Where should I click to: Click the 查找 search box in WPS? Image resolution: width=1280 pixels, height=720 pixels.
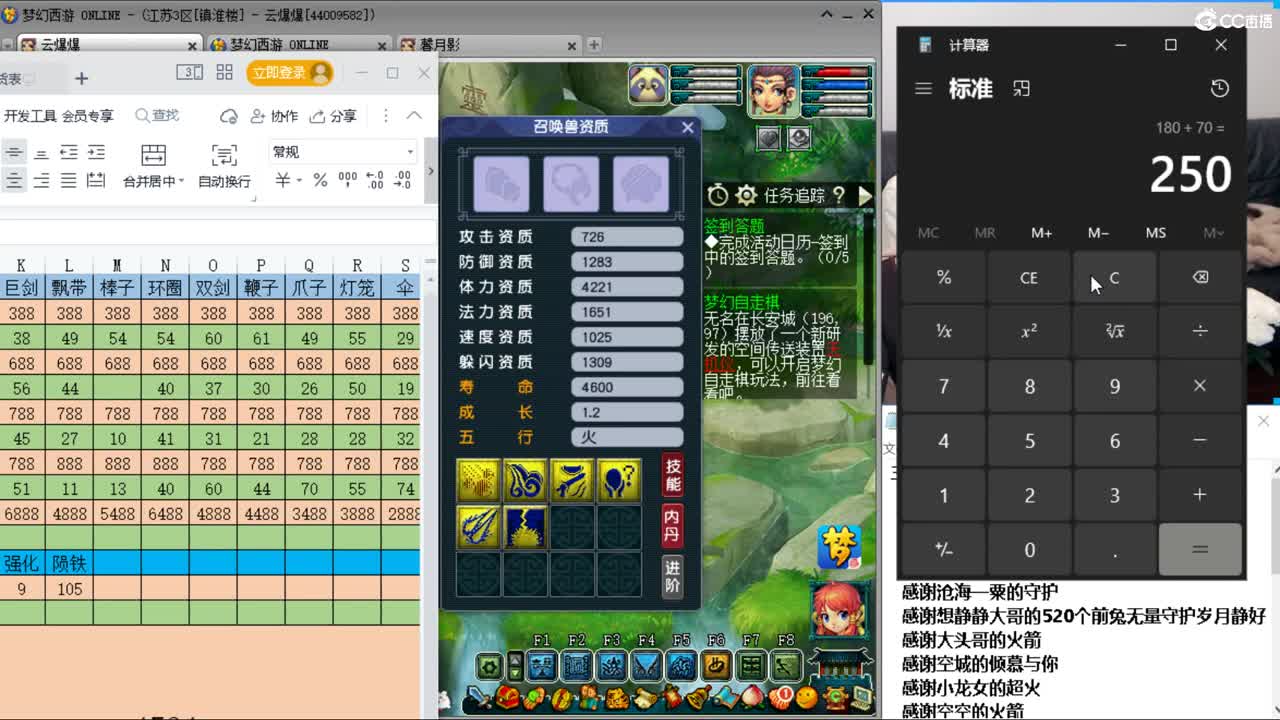[x=158, y=116]
